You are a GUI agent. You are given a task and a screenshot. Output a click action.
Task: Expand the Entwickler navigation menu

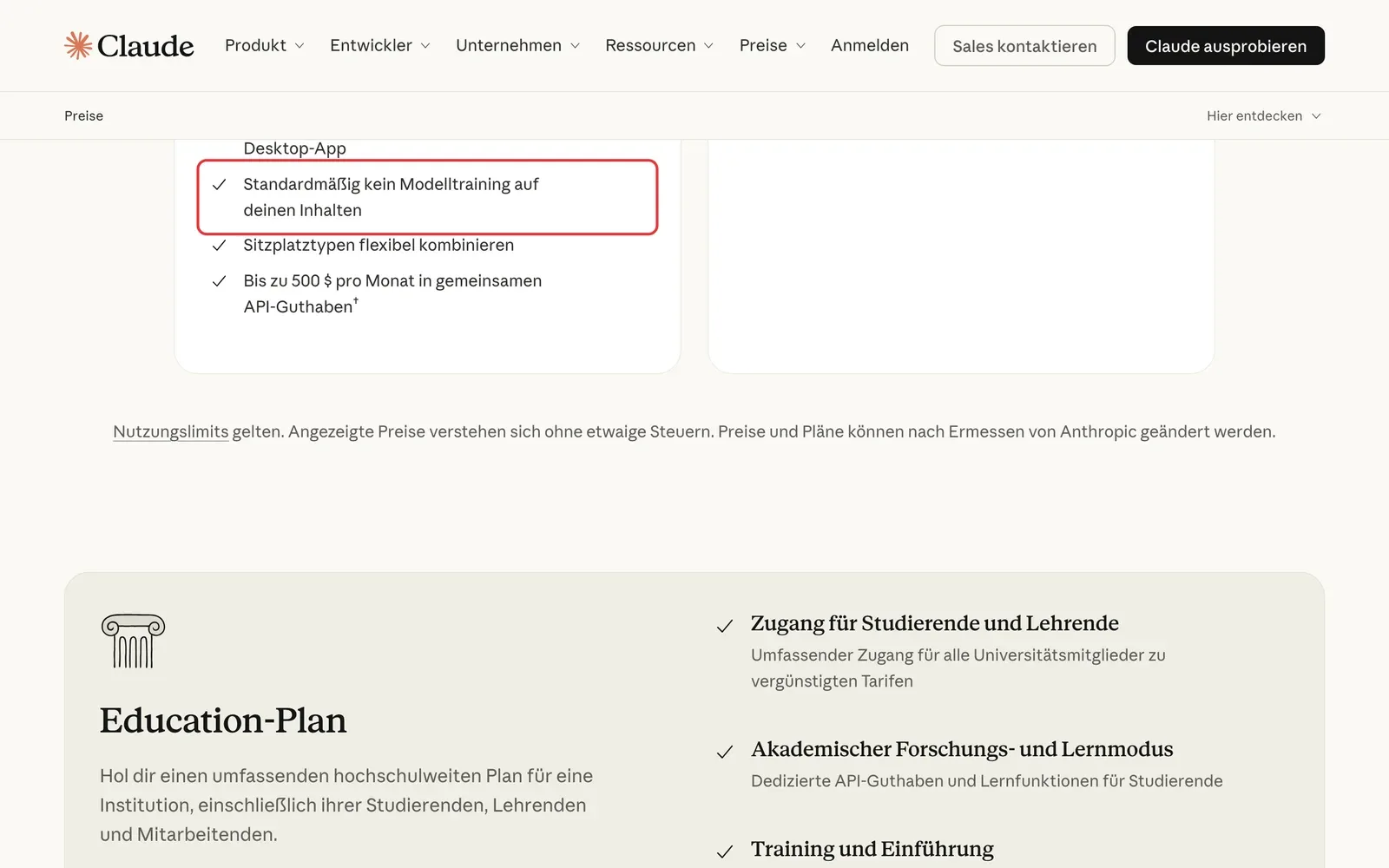(x=380, y=45)
